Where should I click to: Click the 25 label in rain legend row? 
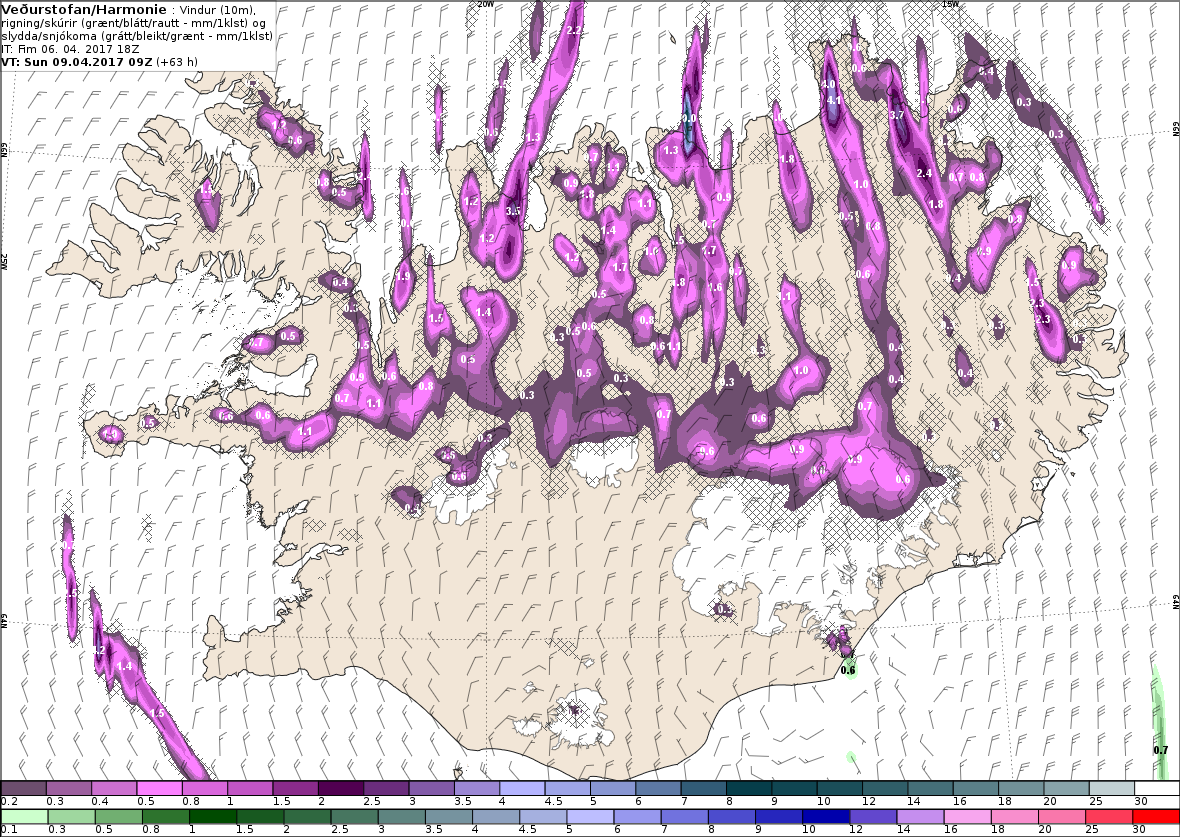[x=1092, y=829]
